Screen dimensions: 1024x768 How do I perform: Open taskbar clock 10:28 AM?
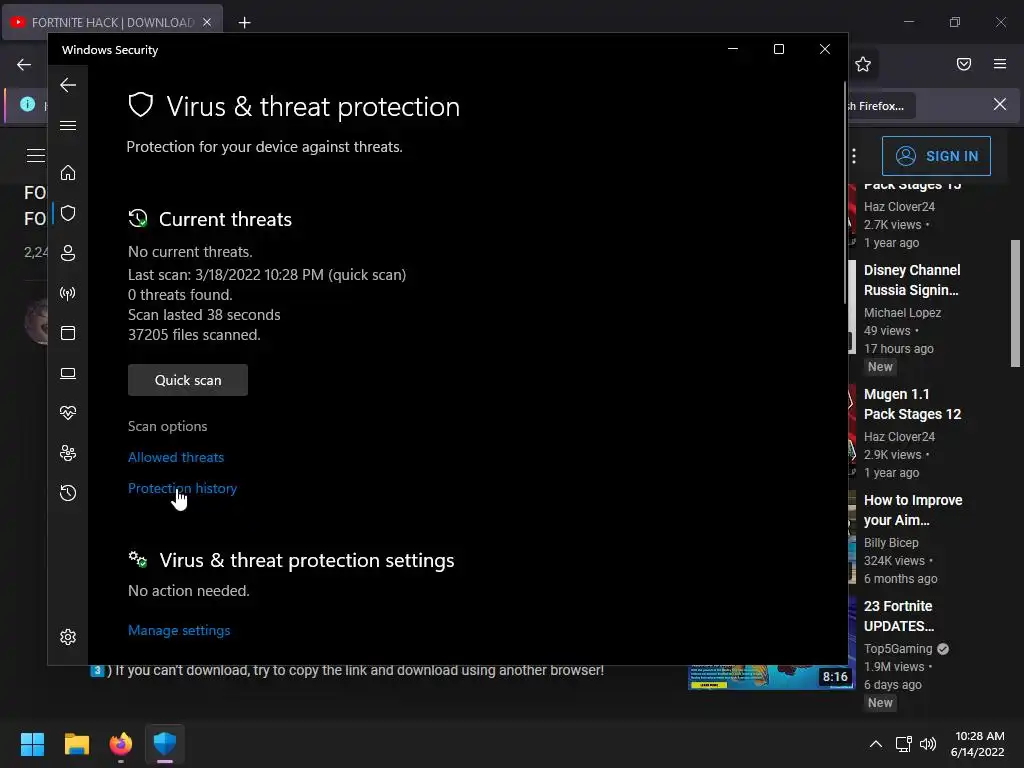pos(978,744)
